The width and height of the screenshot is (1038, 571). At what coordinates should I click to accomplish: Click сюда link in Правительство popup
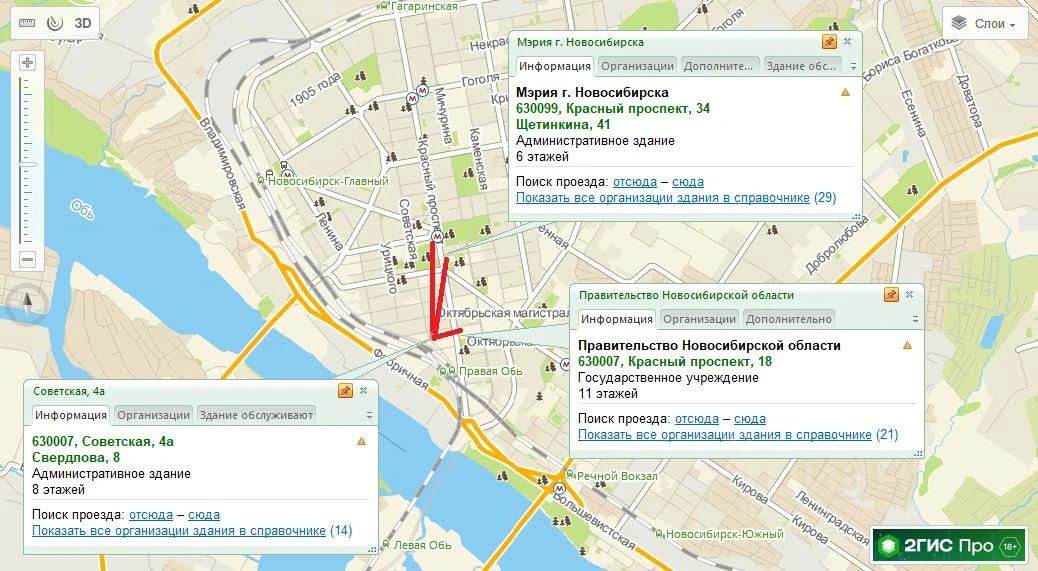pyautogui.click(x=750, y=418)
